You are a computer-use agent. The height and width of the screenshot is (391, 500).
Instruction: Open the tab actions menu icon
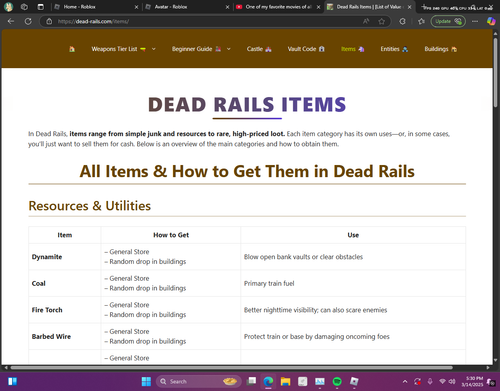pos(41,7)
